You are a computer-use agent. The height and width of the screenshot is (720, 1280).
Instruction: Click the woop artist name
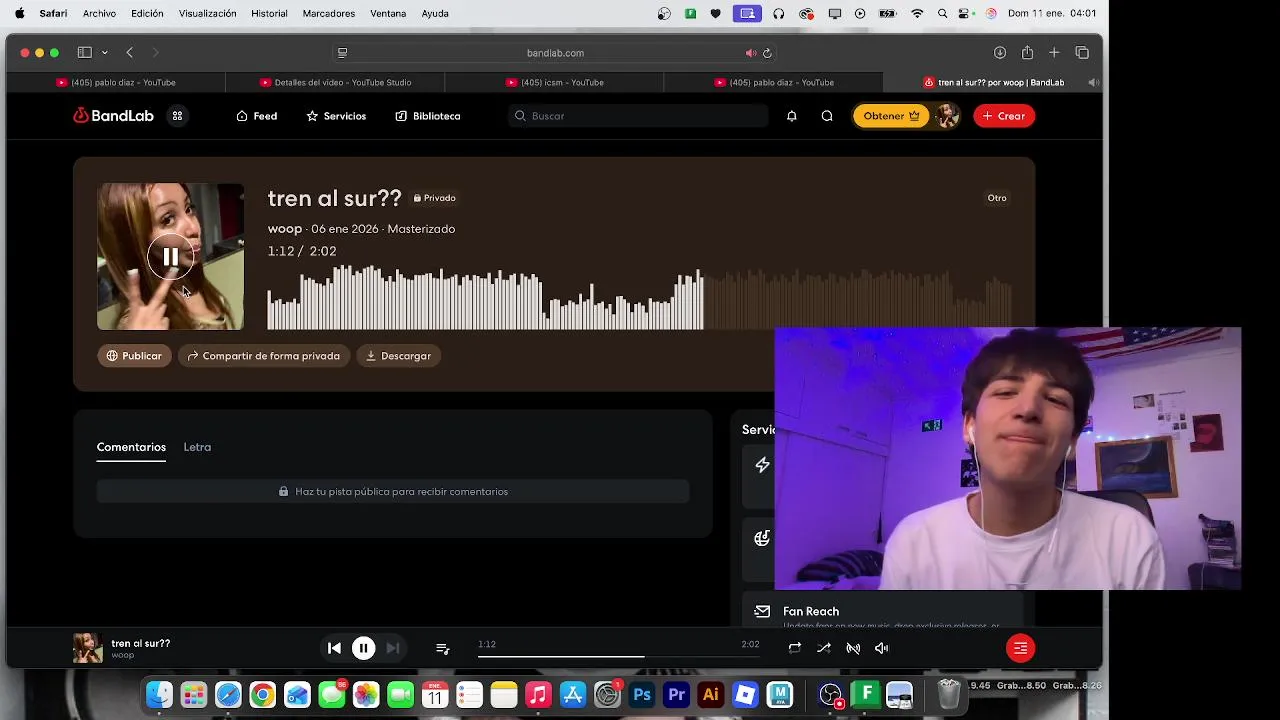point(285,229)
